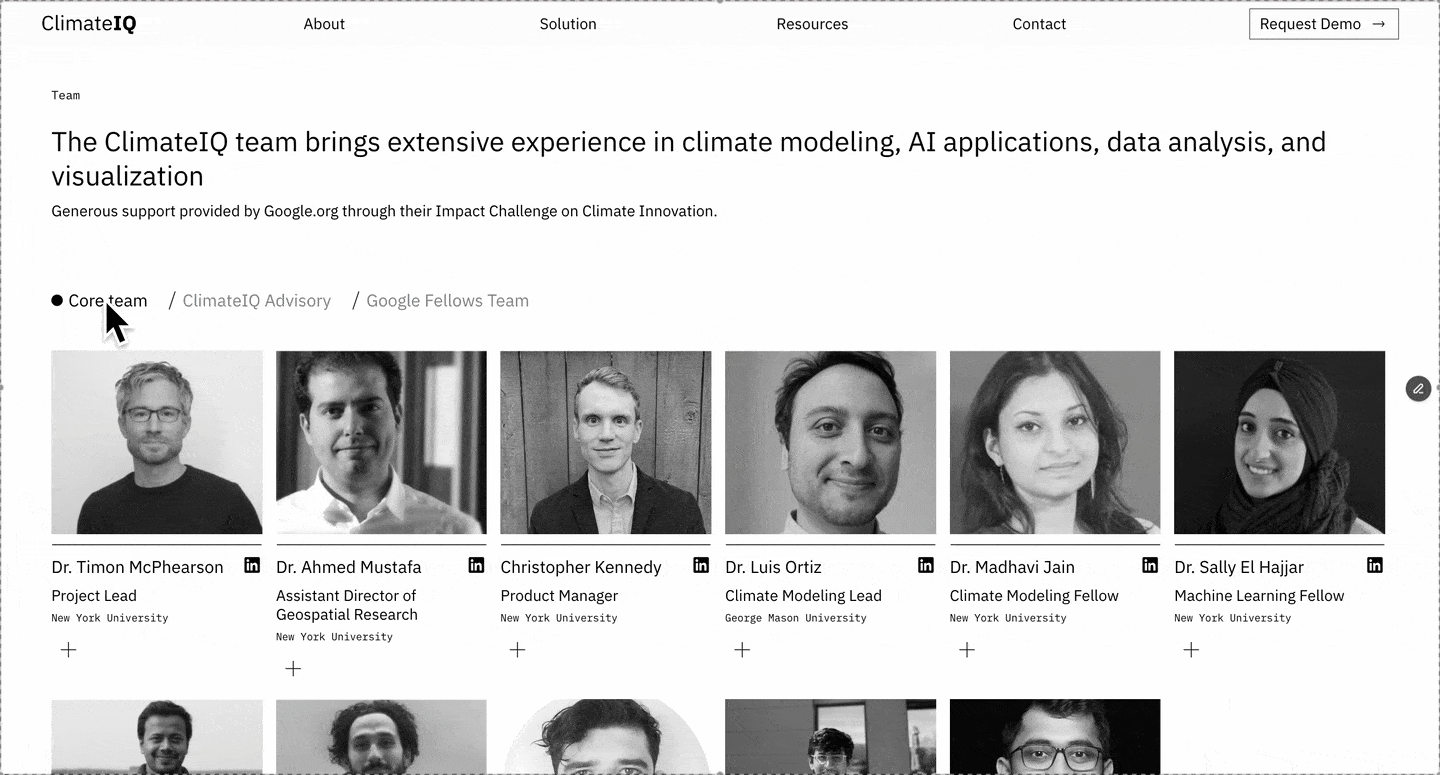Expand Dr. Ahmed Mustafa's bio with plus
This screenshot has height=775, width=1440.
293,669
